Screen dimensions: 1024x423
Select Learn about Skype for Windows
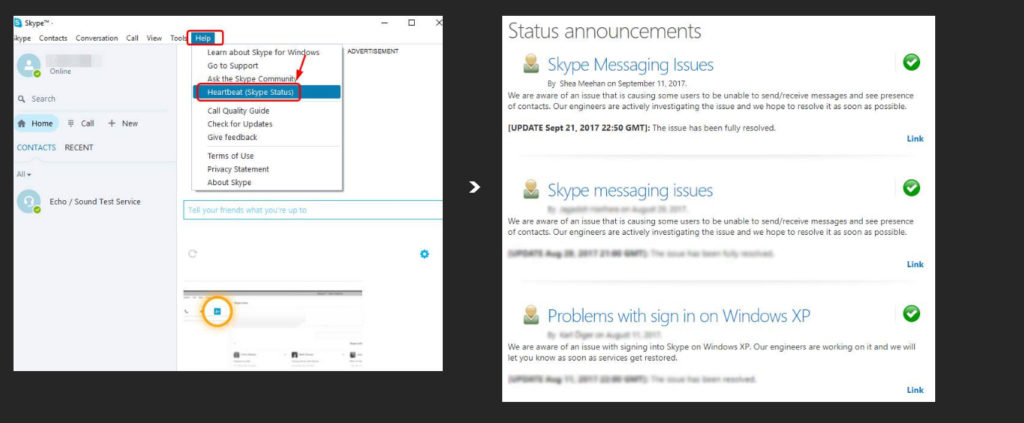[263, 52]
